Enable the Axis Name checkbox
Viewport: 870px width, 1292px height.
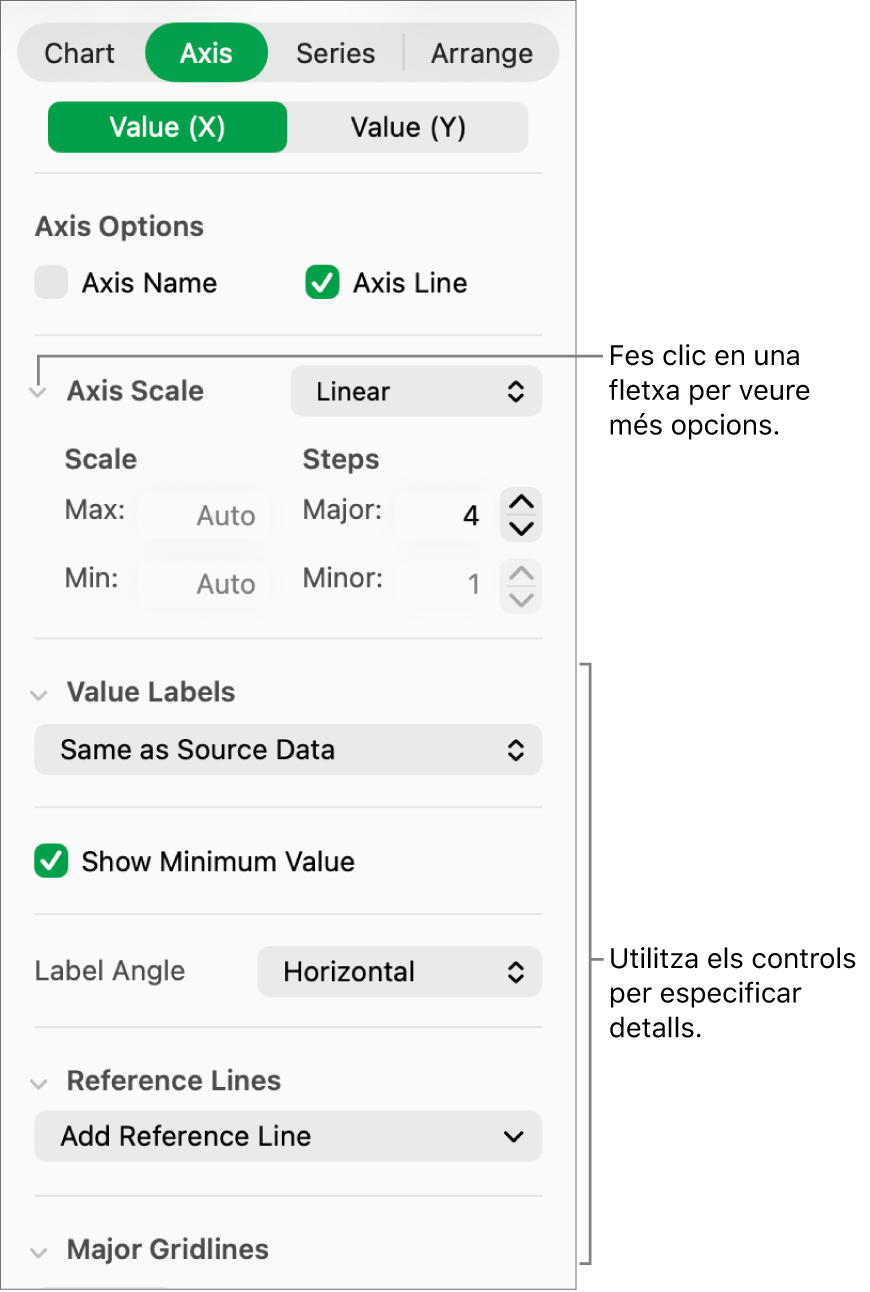(x=51, y=283)
